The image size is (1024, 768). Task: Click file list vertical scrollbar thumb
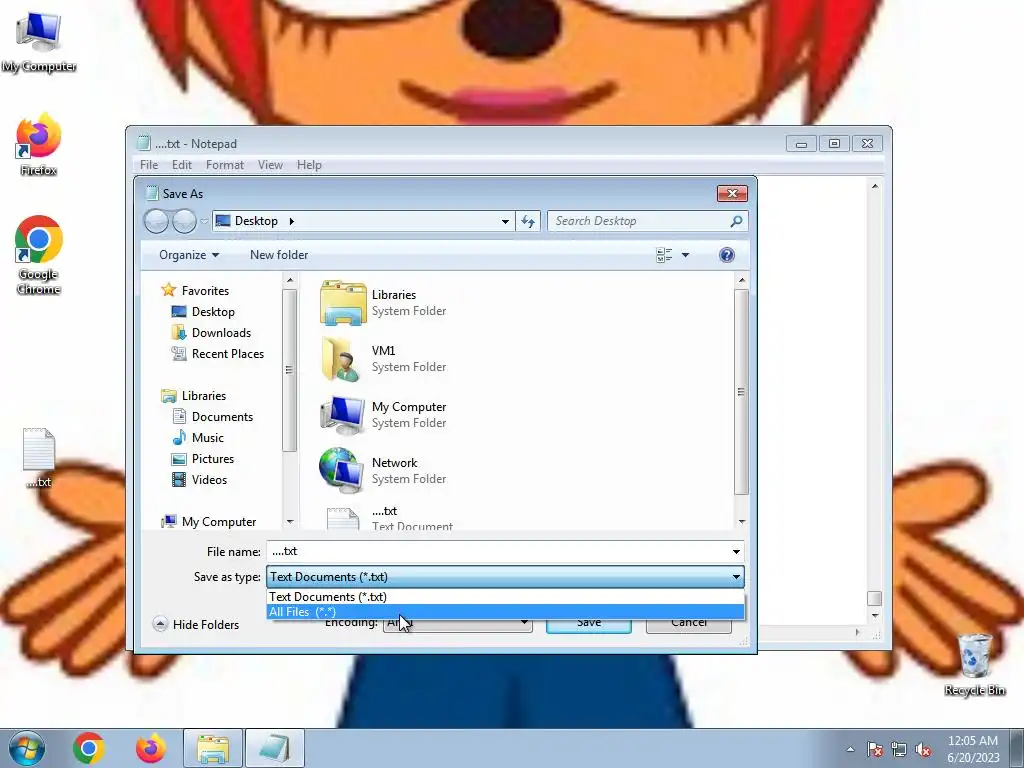click(741, 392)
